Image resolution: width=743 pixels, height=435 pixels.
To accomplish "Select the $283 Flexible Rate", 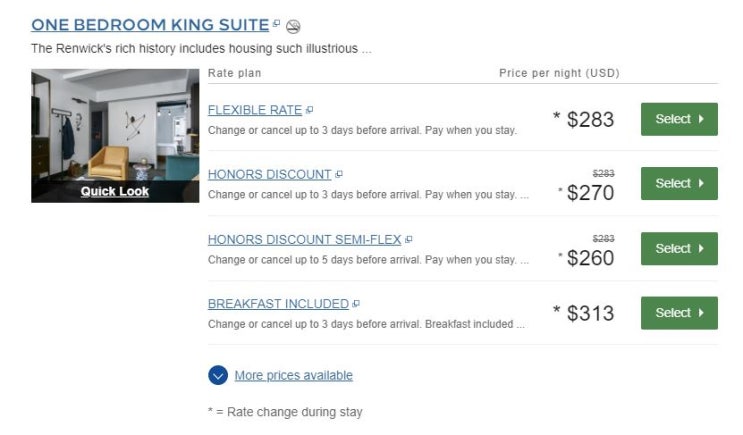I will pyautogui.click(x=679, y=119).
